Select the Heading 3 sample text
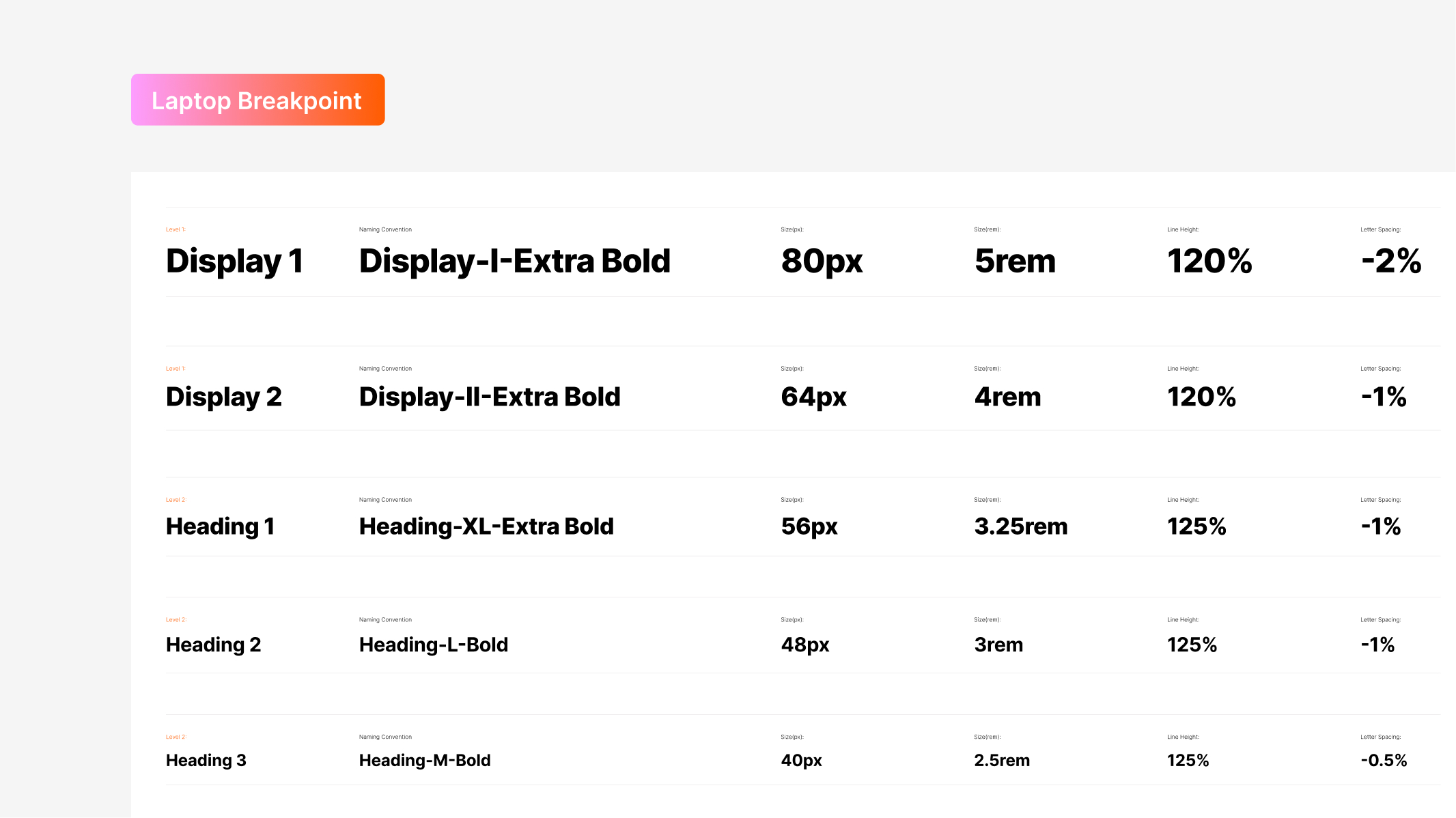Viewport: 1456px width, 818px height. coord(206,760)
